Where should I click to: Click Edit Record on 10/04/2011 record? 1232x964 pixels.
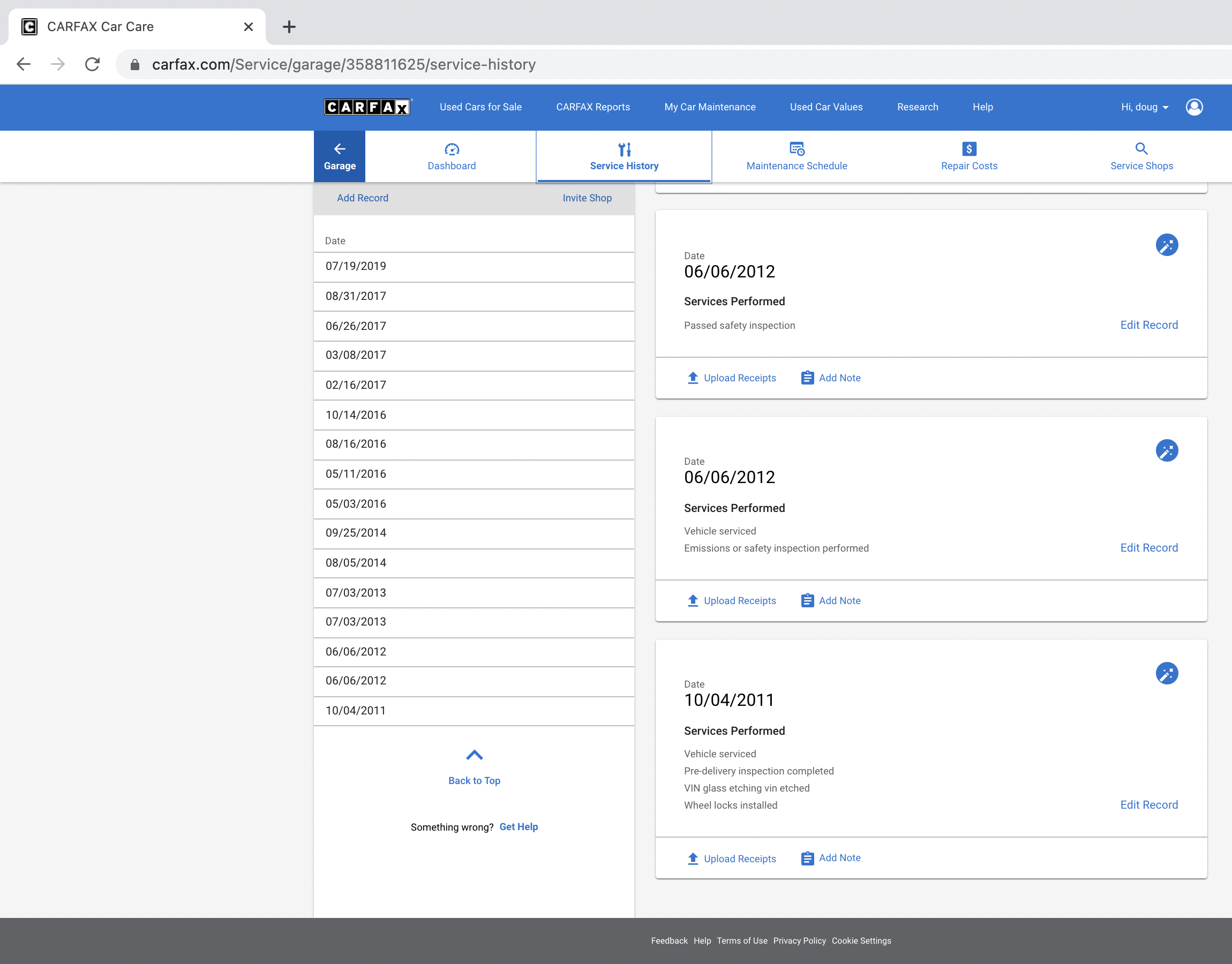point(1148,805)
